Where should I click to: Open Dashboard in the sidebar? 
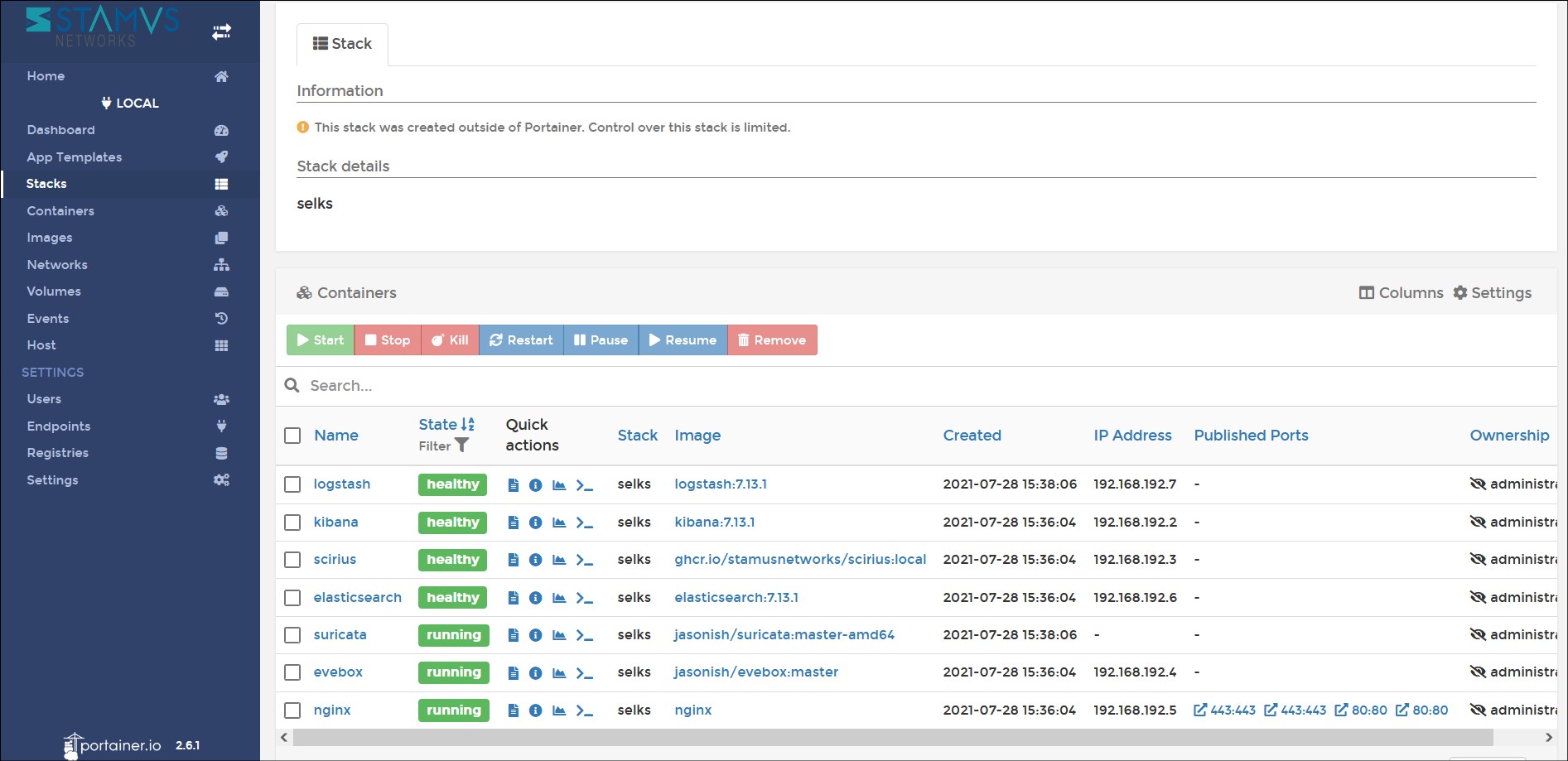(x=130, y=130)
